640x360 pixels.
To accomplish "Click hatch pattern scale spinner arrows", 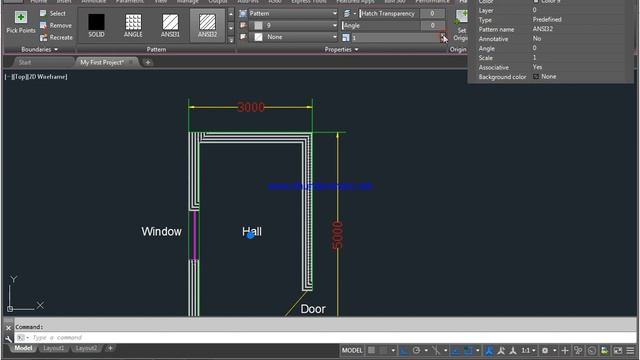I will pos(442,38).
